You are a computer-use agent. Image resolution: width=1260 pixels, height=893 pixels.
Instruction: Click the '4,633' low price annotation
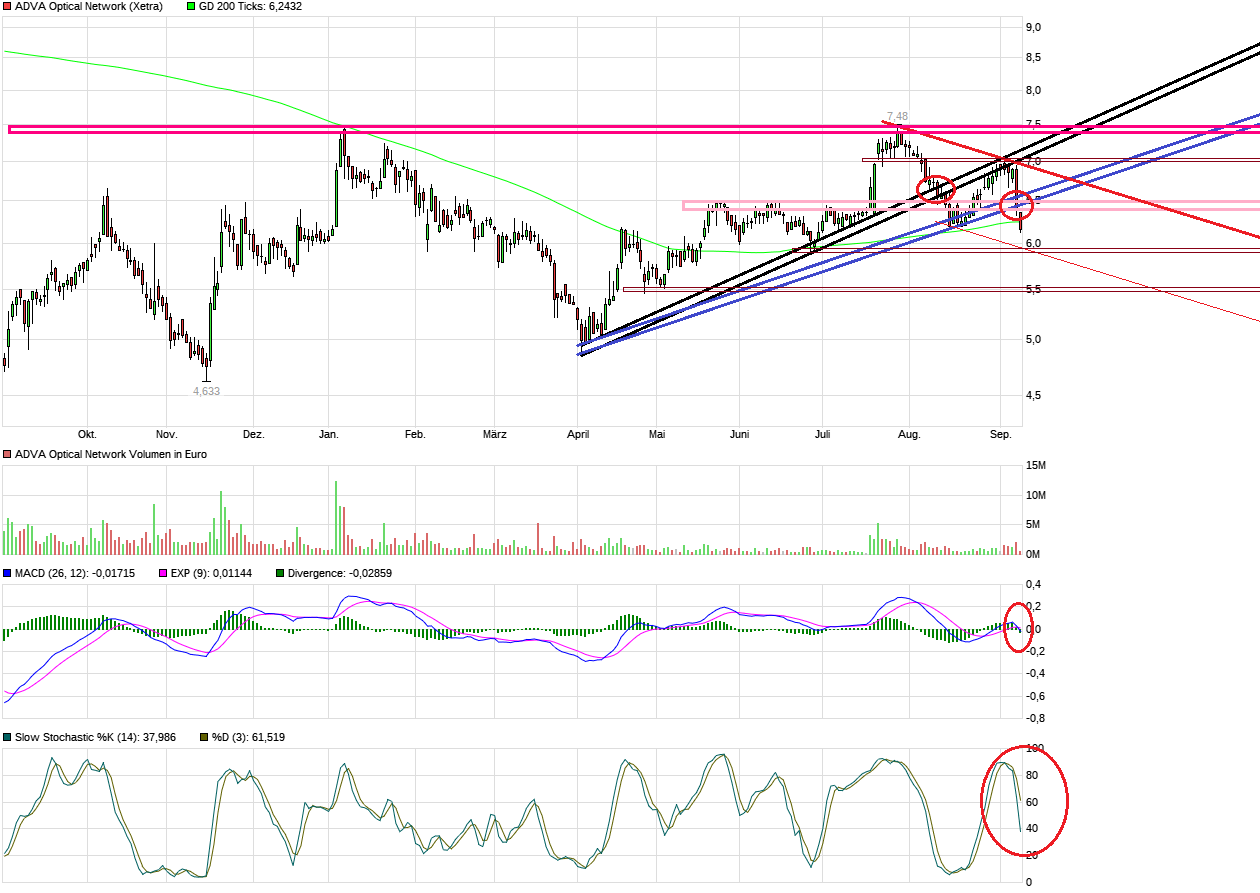tap(206, 391)
